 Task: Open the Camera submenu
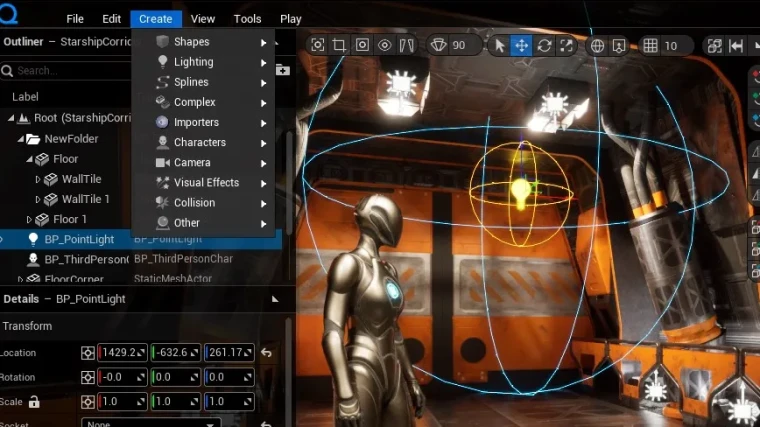(x=203, y=163)
